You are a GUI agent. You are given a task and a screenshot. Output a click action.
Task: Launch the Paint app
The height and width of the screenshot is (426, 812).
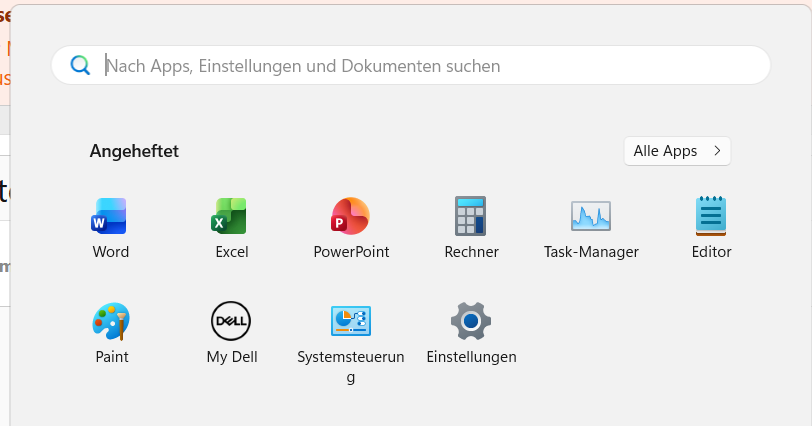pos(111,333)
